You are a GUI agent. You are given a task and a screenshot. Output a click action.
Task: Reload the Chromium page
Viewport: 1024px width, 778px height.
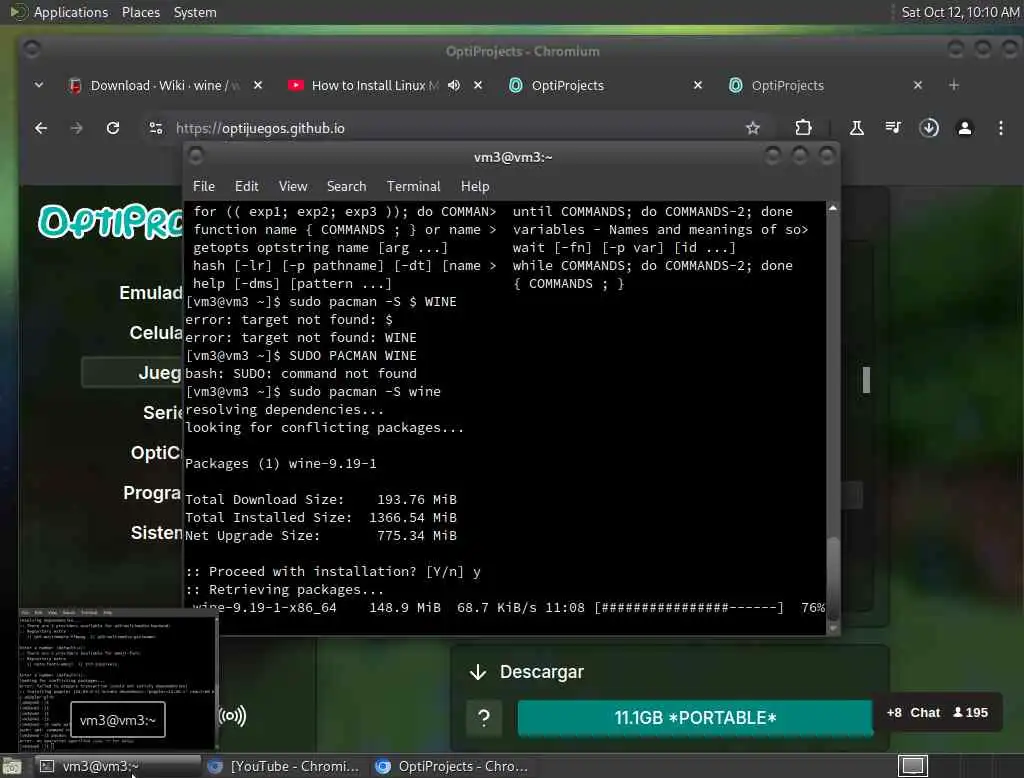pos(113,128)
